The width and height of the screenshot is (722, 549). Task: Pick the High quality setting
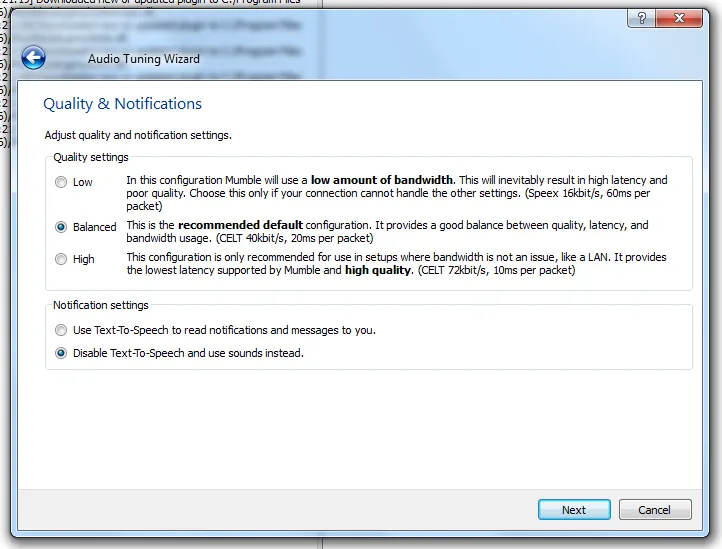[62, 259]
